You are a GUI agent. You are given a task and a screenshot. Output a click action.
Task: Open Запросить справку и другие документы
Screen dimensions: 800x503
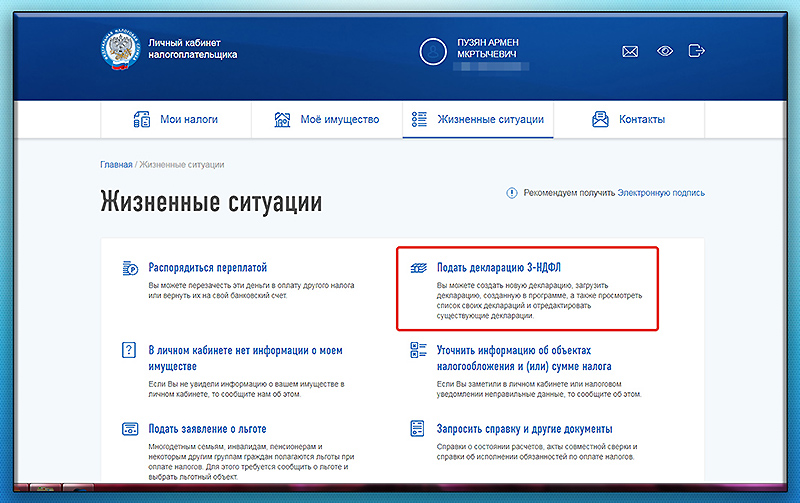pyautogui.click(x=524, y=429)
